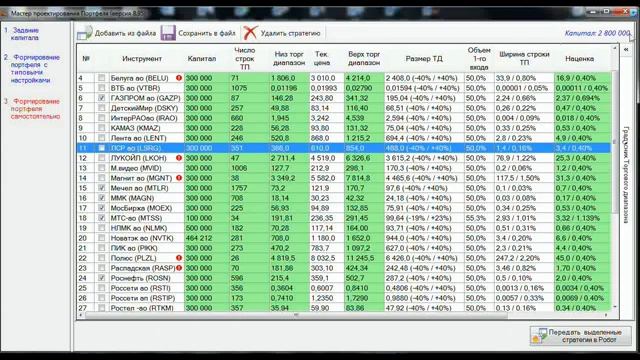Check the ДетскийМир (DSKY) checkbox
Viewport: 640px width, 360px height.
[x=102, y=108]
